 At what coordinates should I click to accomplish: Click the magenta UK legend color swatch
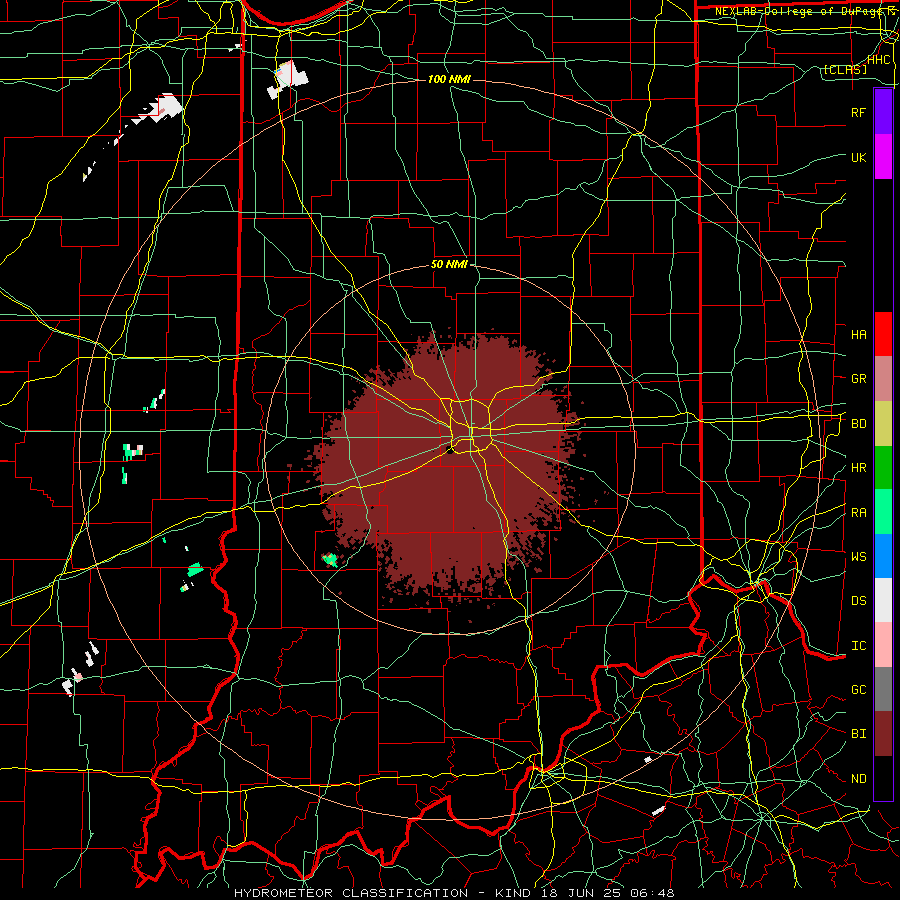click(883, 157)
